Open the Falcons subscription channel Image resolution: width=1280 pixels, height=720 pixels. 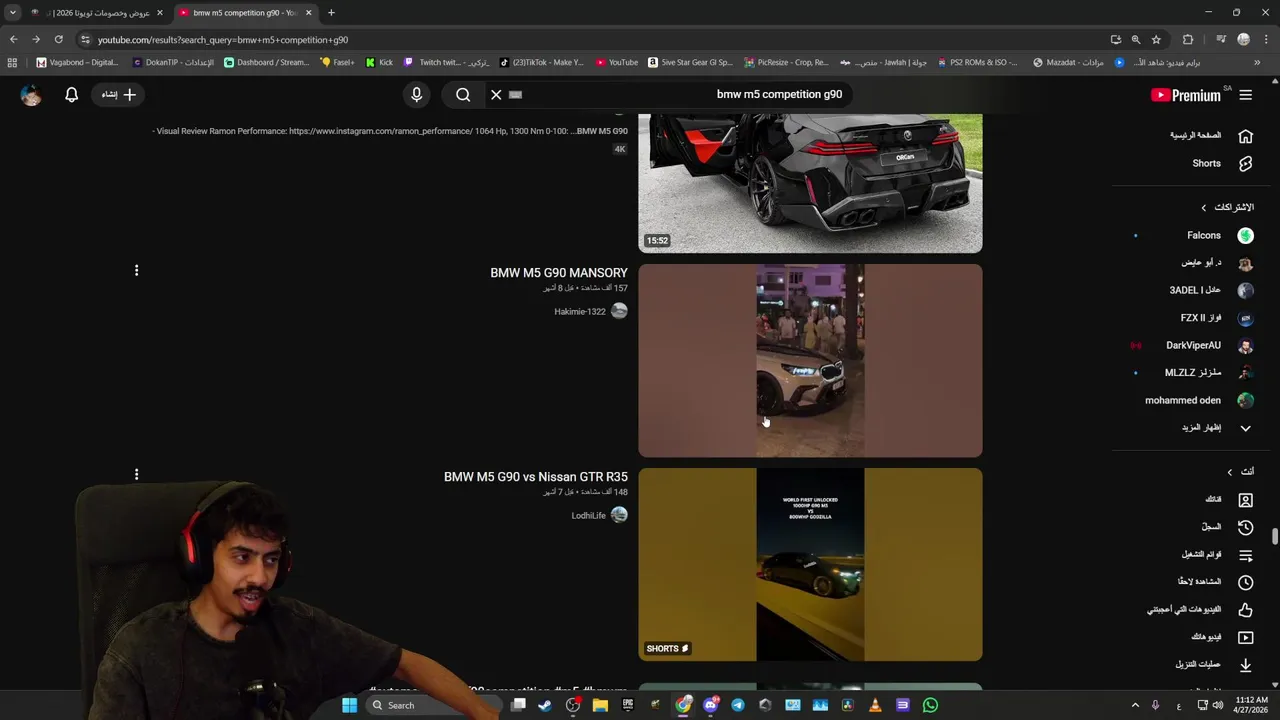1218,236
